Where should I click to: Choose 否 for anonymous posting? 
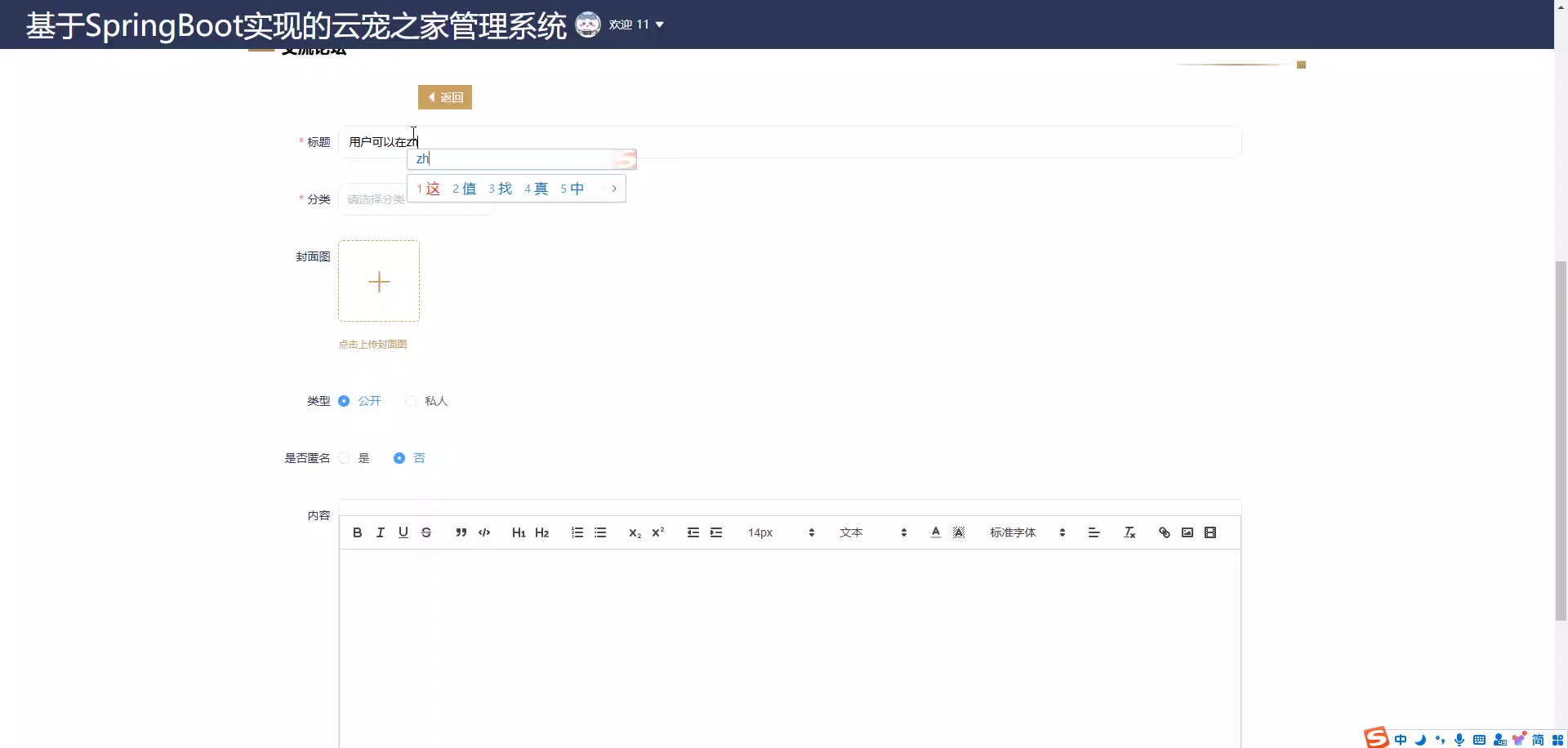tap(410, 458)
